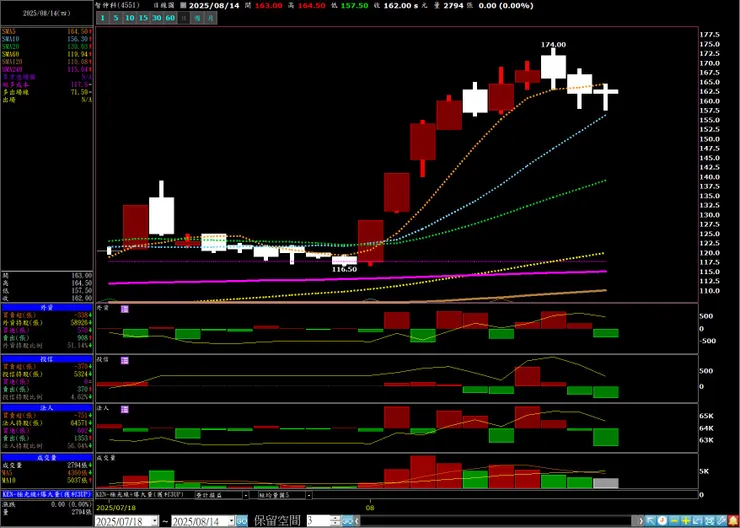Click the 174.00 high price label
740x528 pixels.
(x=553, y=44)
